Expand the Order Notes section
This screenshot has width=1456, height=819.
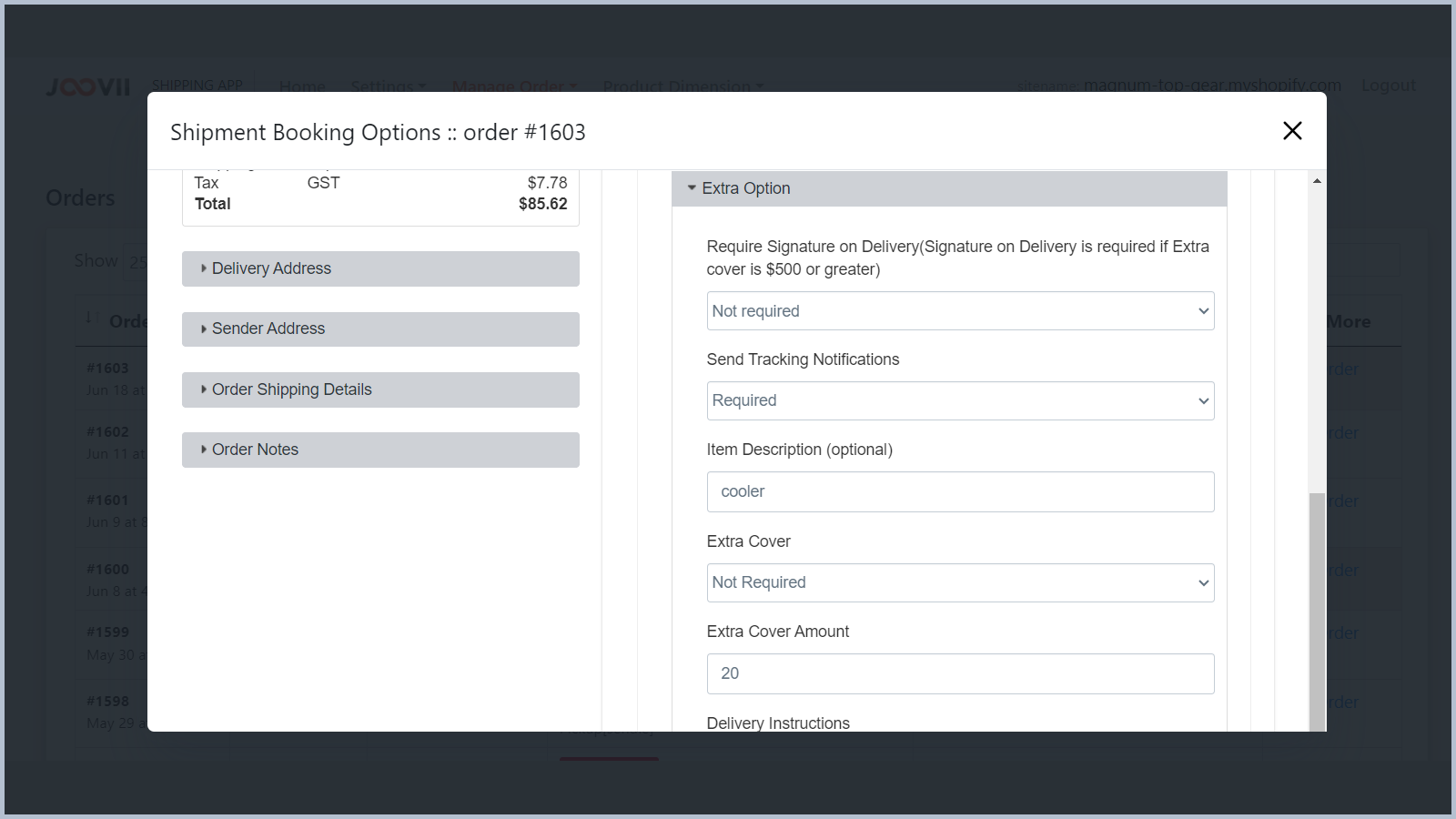[380, 450]
